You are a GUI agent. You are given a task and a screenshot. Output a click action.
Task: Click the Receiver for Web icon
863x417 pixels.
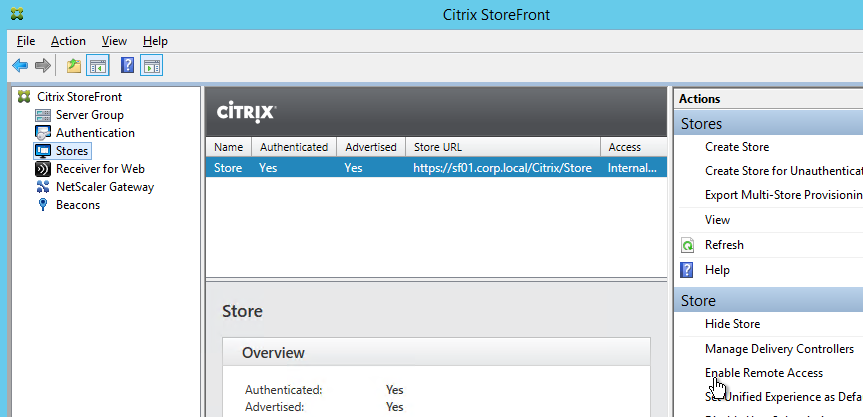click(42, 169)
